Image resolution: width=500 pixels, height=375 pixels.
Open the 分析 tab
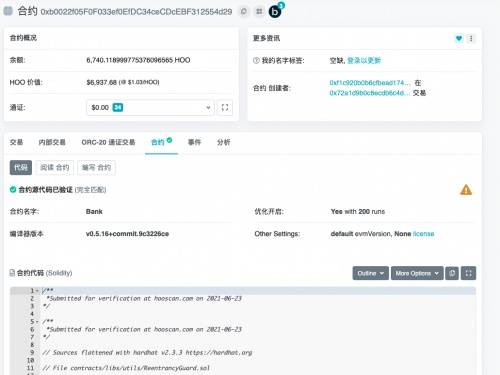[x=224, y=142]
